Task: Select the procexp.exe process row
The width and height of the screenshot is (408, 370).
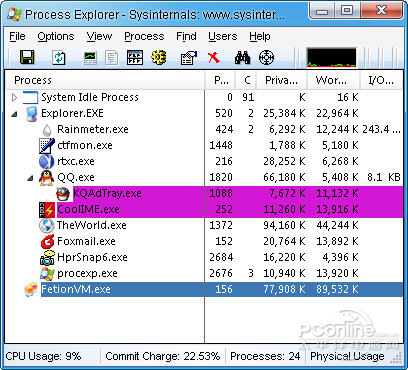Action: (x=204, y=273)
